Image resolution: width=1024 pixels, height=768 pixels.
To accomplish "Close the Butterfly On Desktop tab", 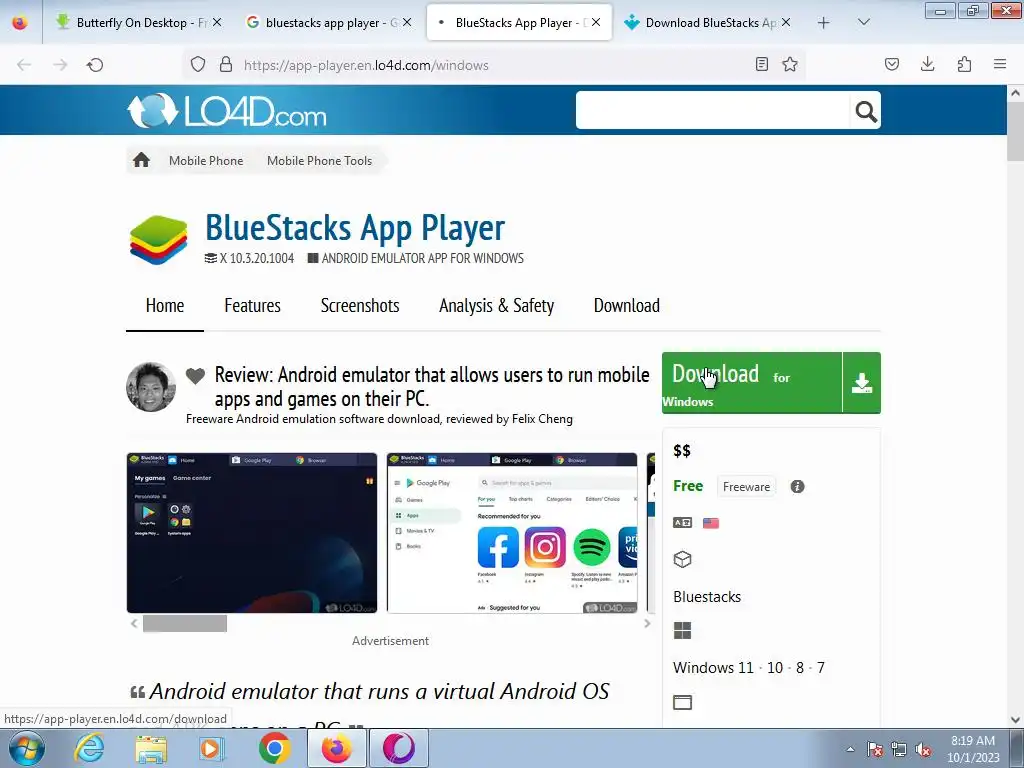I will coord(217,23).
